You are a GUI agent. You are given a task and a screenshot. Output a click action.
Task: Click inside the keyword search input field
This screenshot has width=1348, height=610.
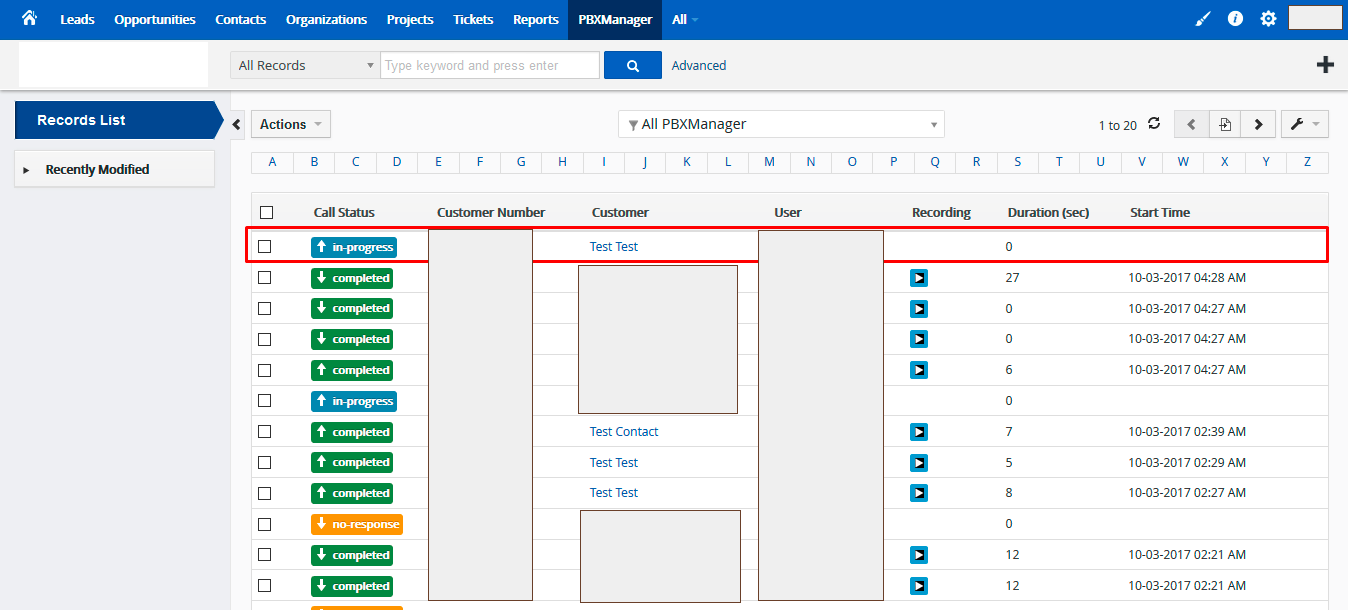(489, 64)
